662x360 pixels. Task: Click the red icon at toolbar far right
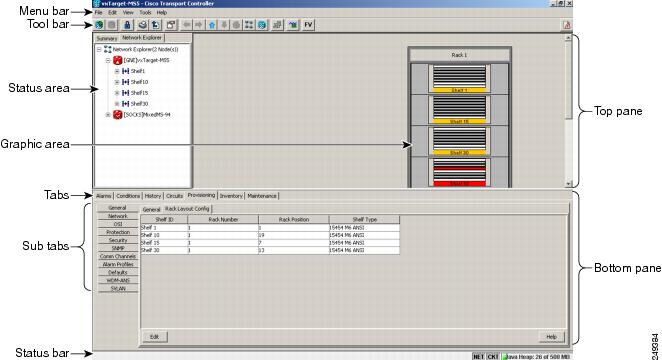(x=567, y=25)
